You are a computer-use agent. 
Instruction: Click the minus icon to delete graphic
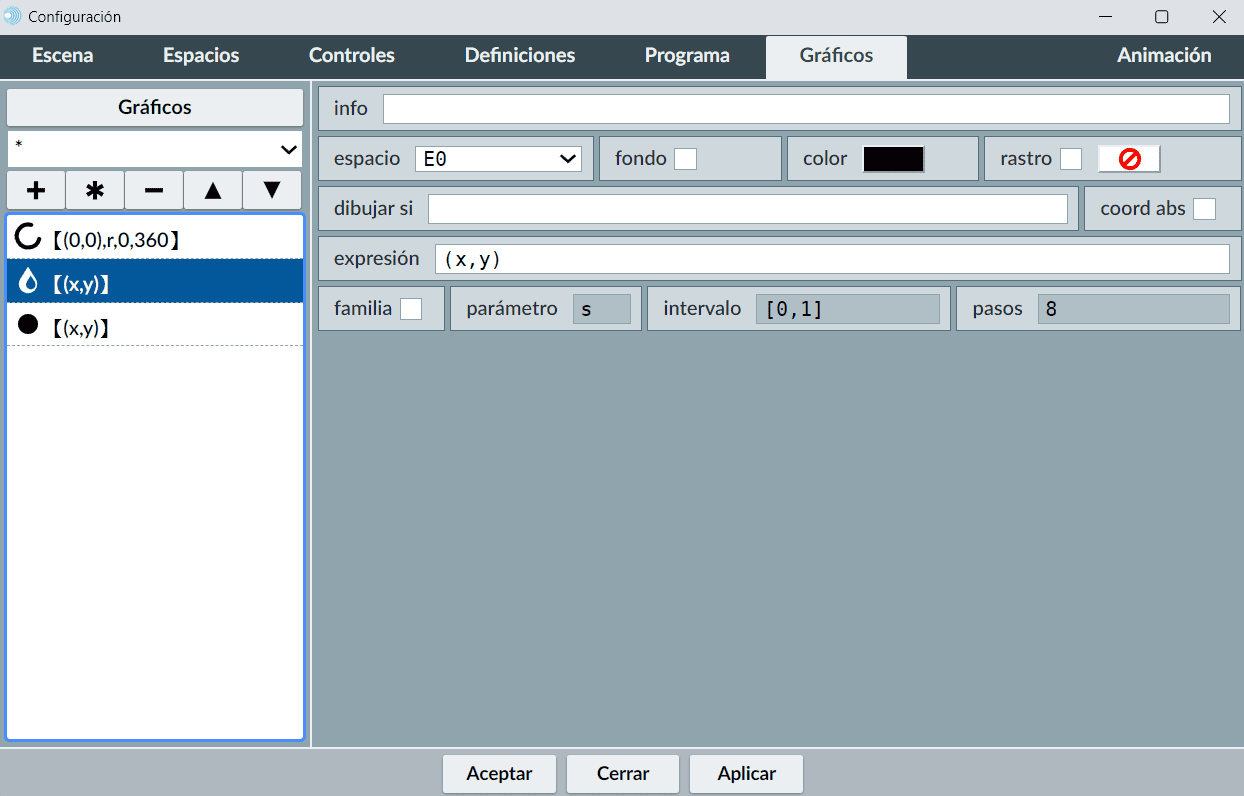pyautogui.click(x=154, y=190)
